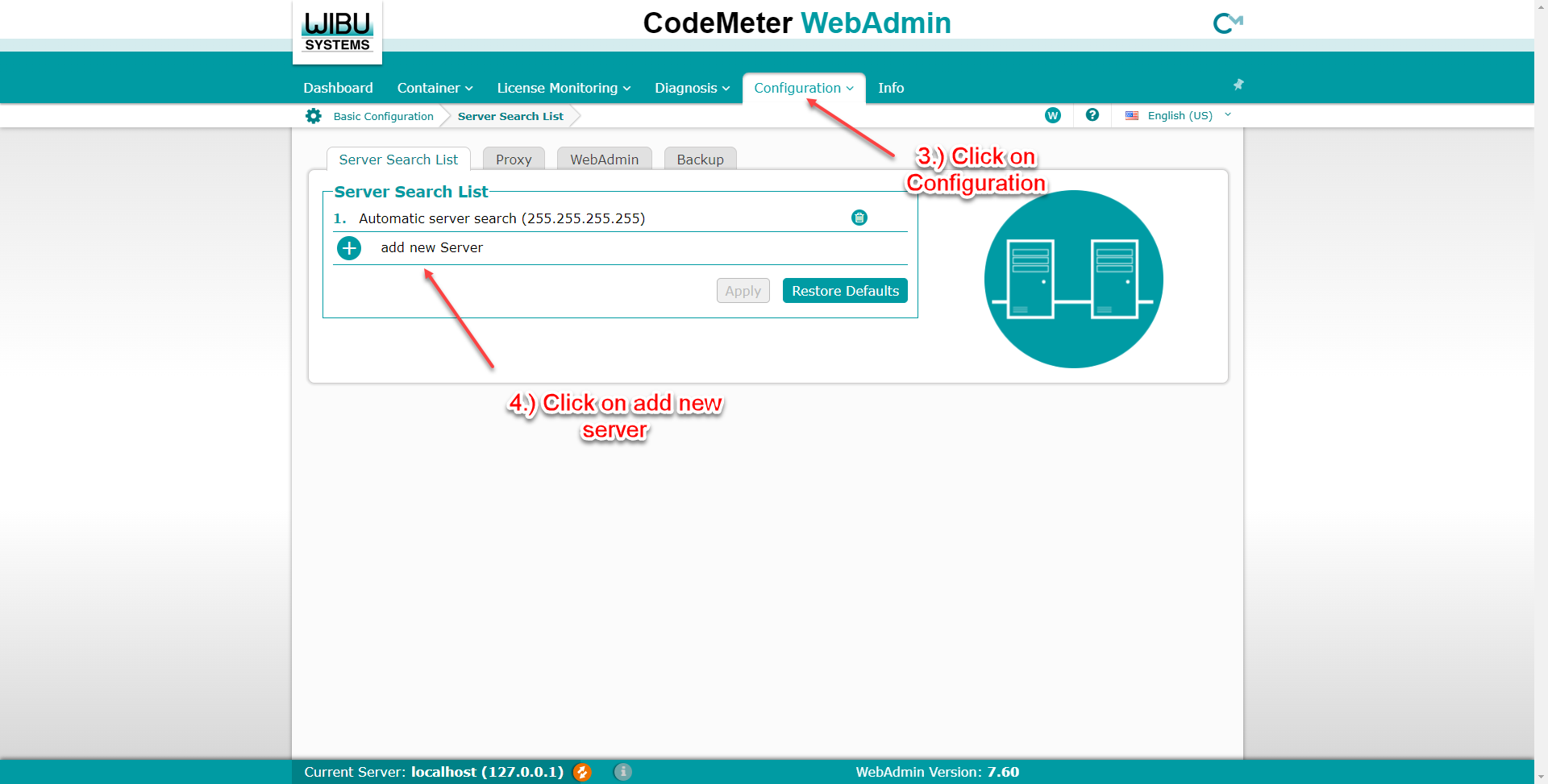Click the network servers illustration
1548x784 pixels.
(x=1074, y=280)
